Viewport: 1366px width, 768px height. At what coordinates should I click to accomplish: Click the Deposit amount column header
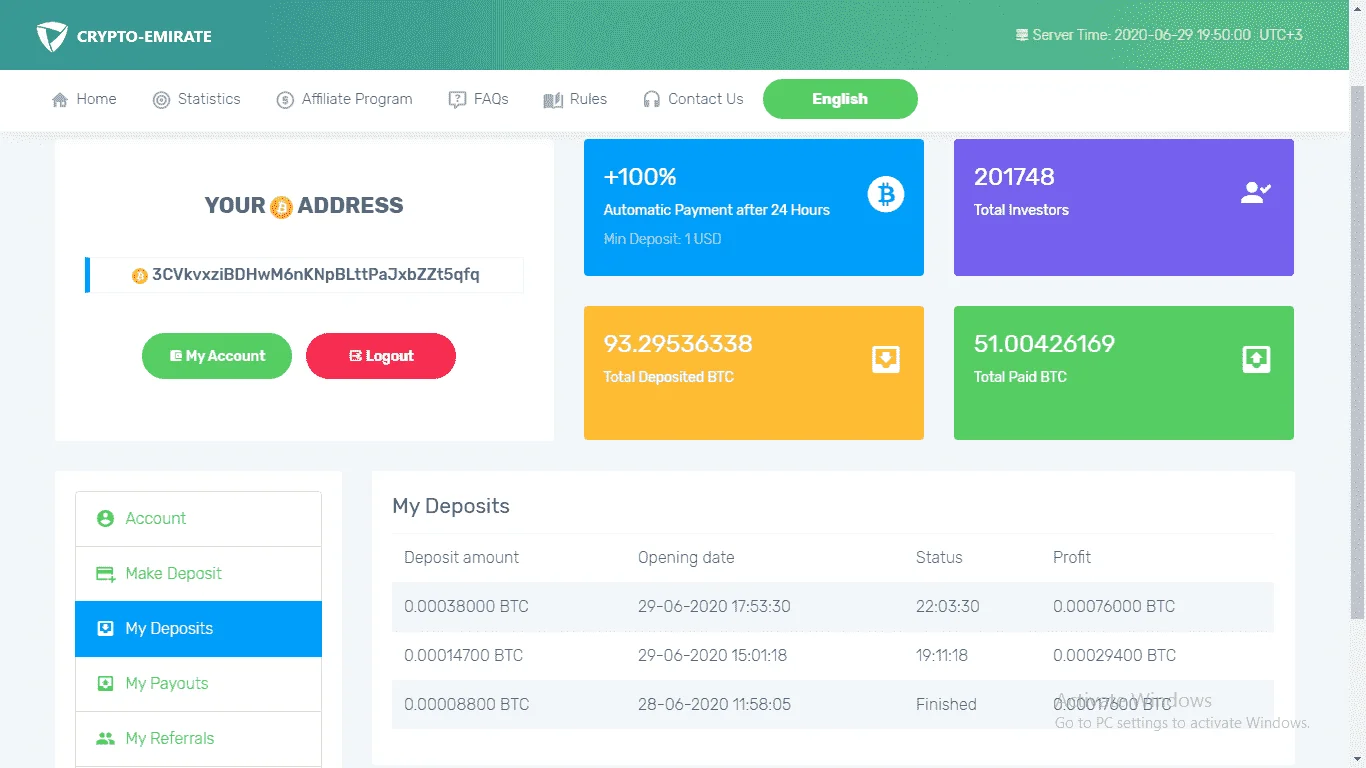pyautogui.click(x=462, y=558)
